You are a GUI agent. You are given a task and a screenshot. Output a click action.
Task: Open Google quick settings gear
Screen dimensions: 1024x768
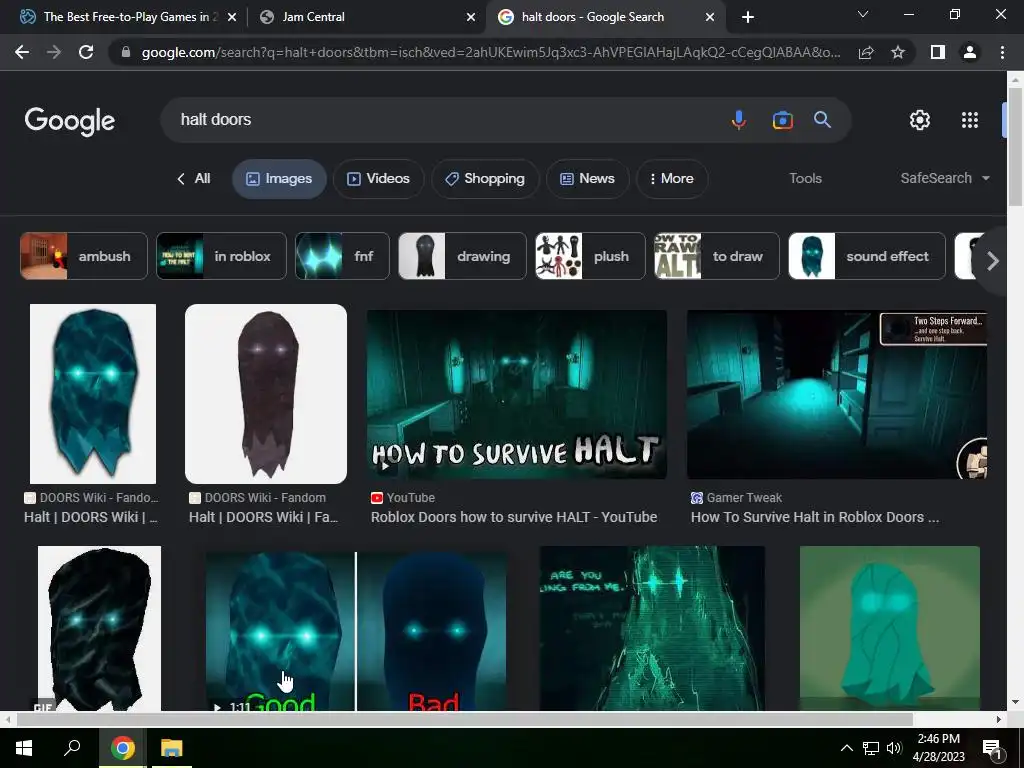click(x=920, y=120)
